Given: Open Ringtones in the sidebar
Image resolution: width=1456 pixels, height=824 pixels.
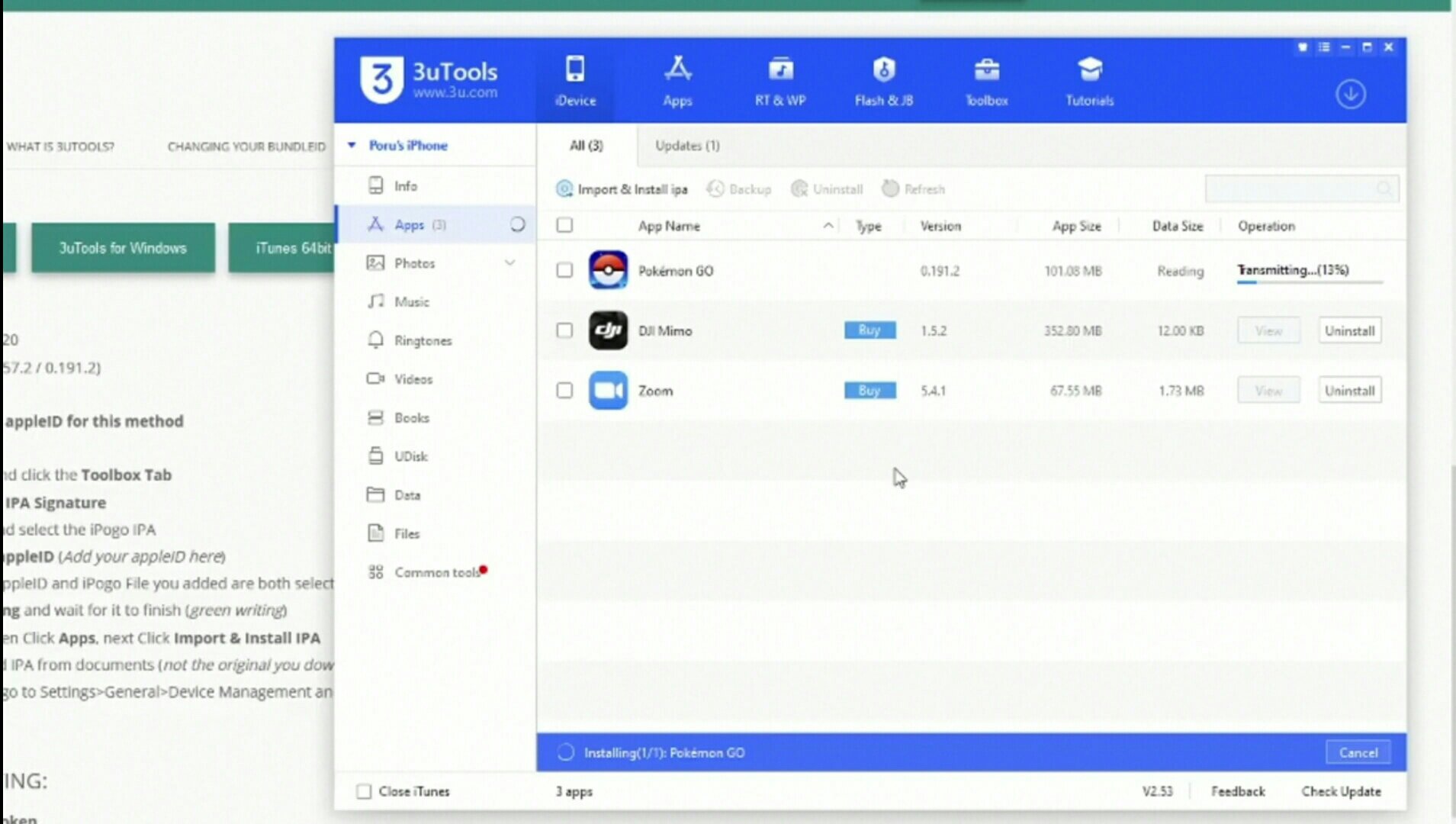Looking at the screenshot, I should (436, 340).
